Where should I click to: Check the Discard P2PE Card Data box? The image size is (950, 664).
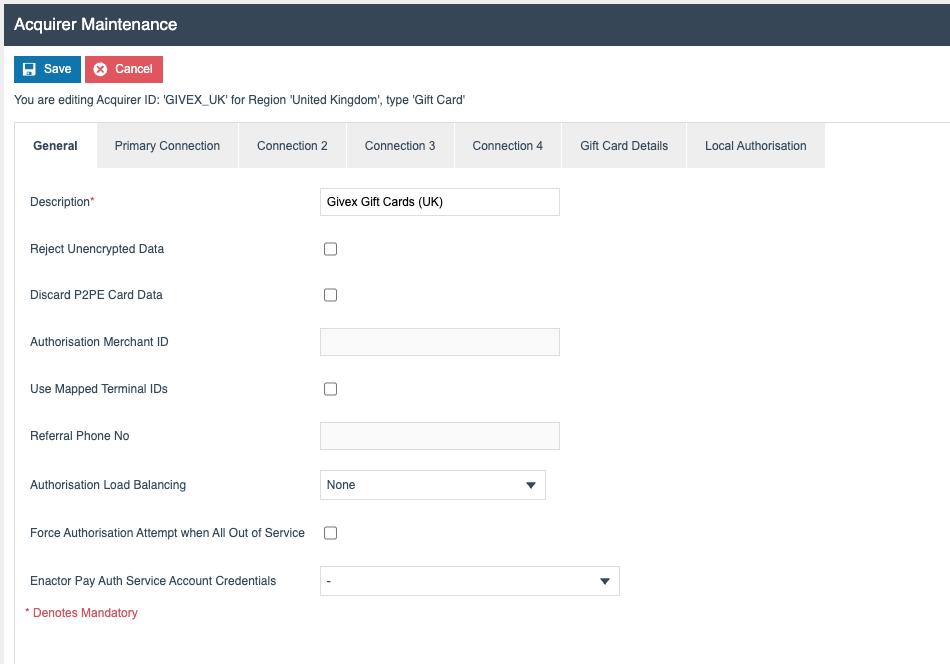click(x=330, y=294)
